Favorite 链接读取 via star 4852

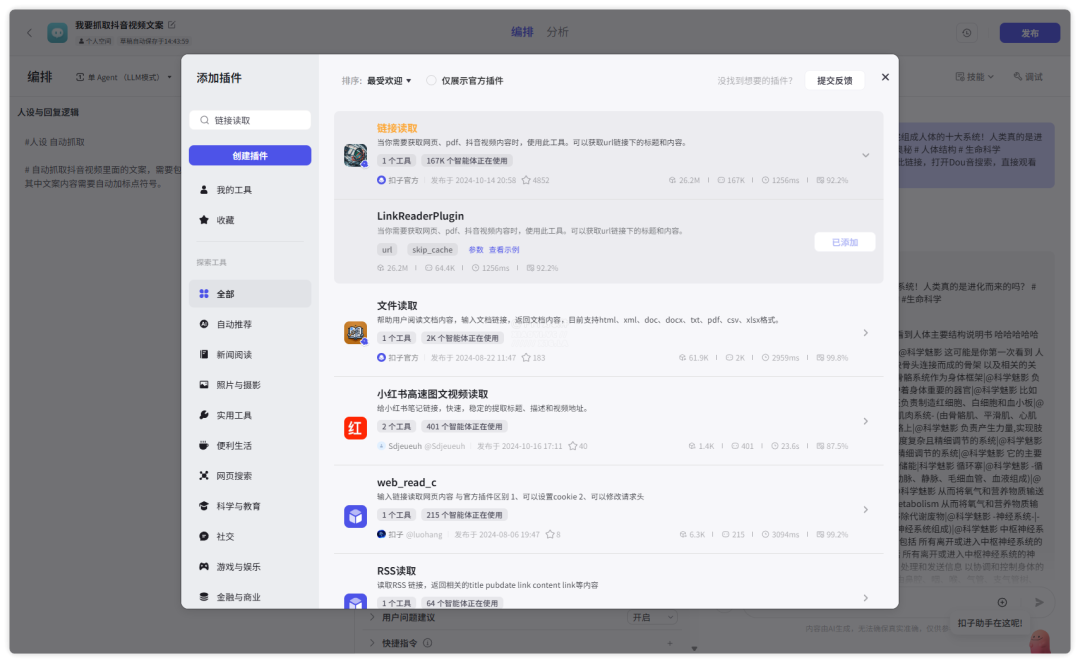(x=526, y=180)
